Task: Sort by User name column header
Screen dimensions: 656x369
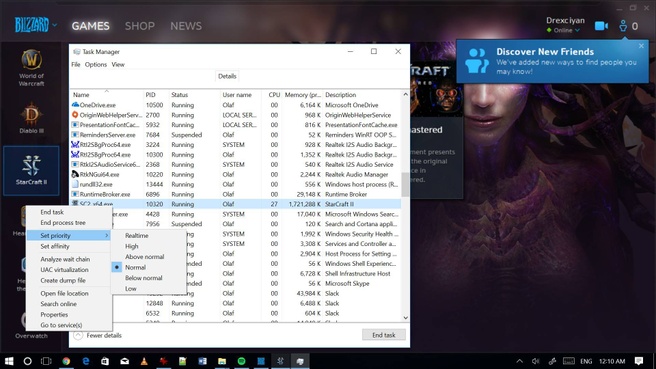Action: pyautogui.click(x=241, y=95)
